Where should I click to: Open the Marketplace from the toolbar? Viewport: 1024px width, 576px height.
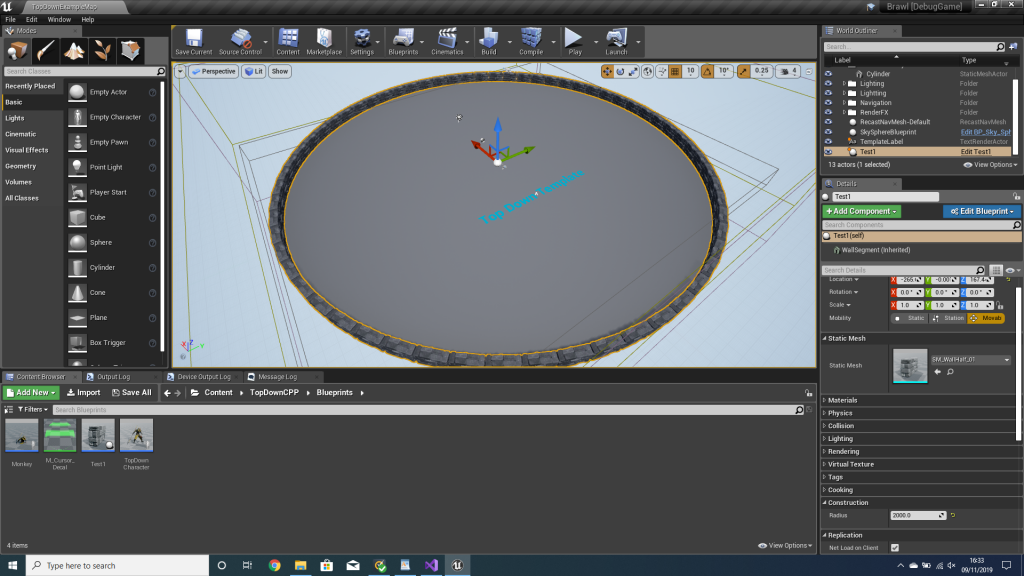[323, 41]
